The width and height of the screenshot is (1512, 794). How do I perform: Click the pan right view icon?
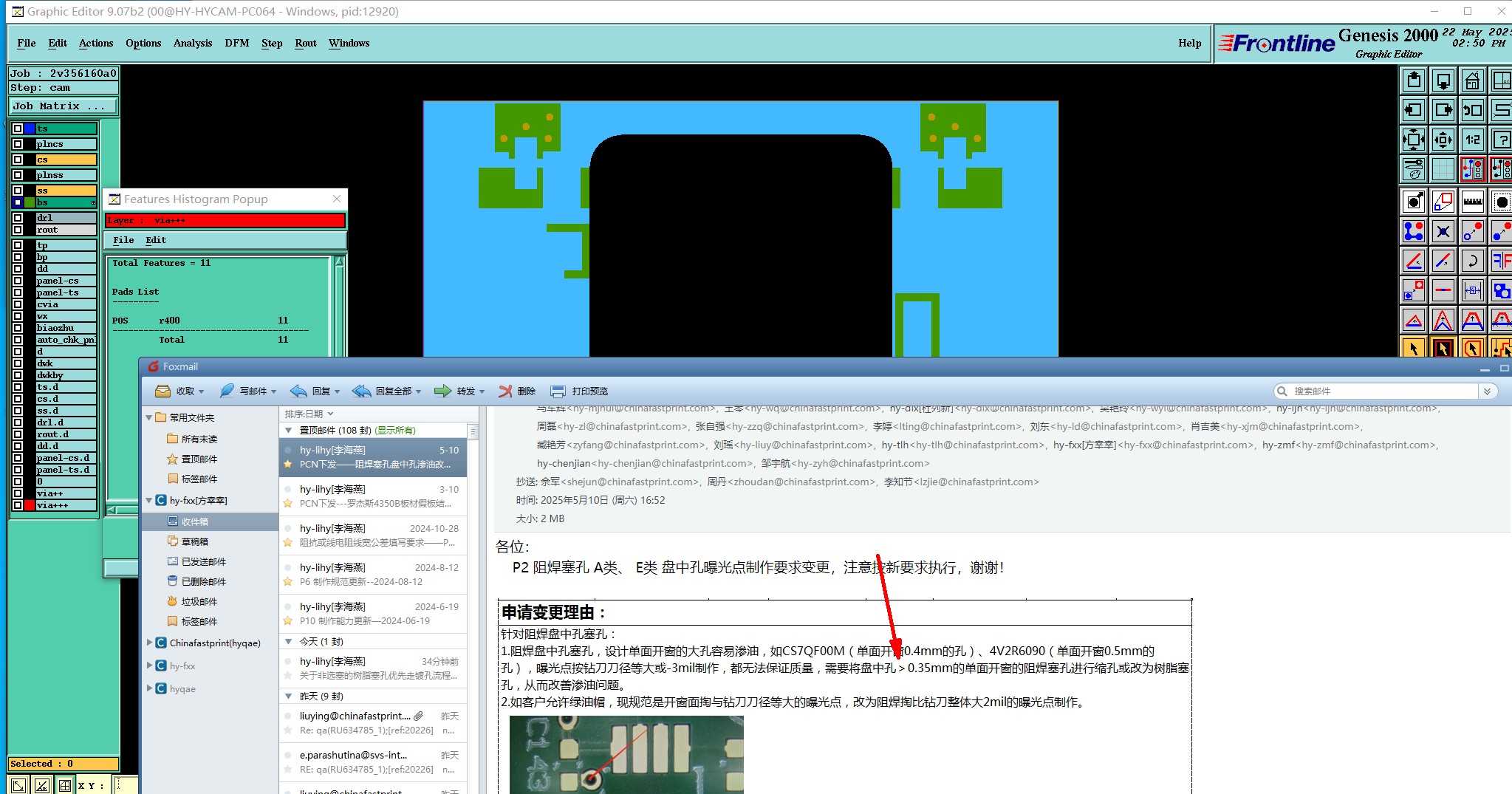point(1443,110)
